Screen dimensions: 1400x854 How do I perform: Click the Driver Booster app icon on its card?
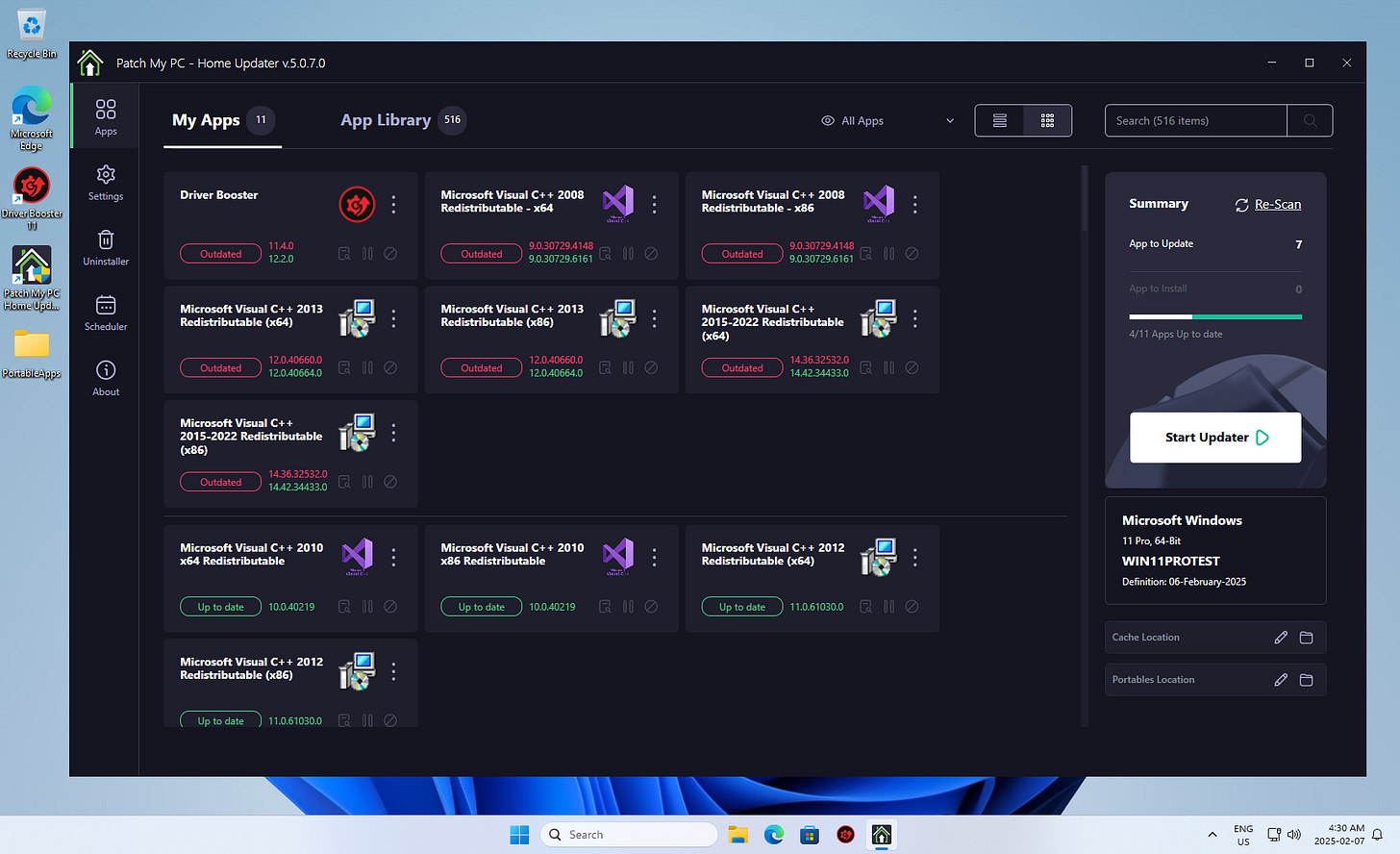[357, 204]
